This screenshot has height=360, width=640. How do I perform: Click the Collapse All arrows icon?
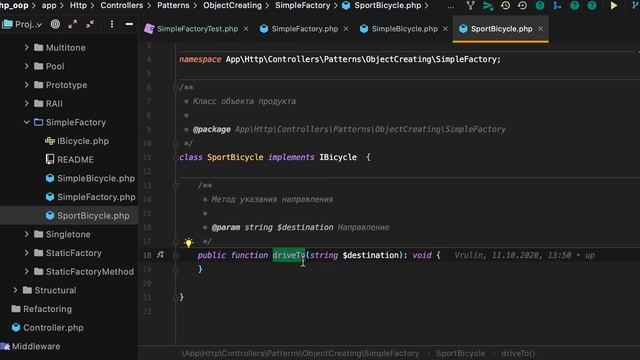90,24
